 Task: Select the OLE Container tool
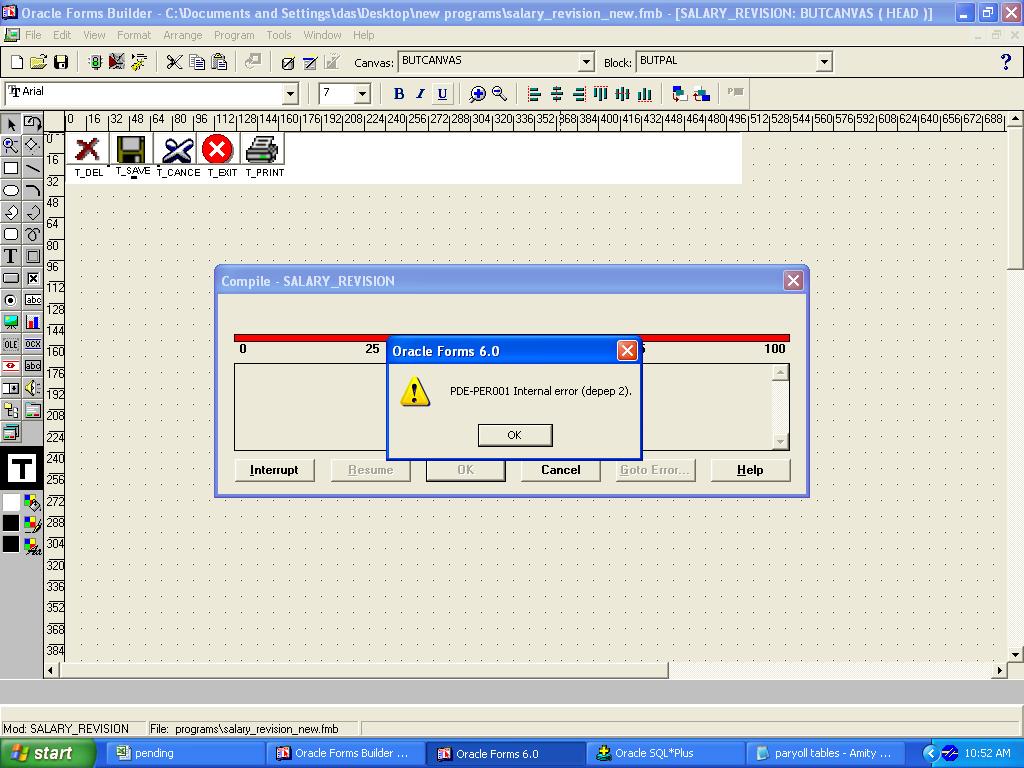click(11, 344)
